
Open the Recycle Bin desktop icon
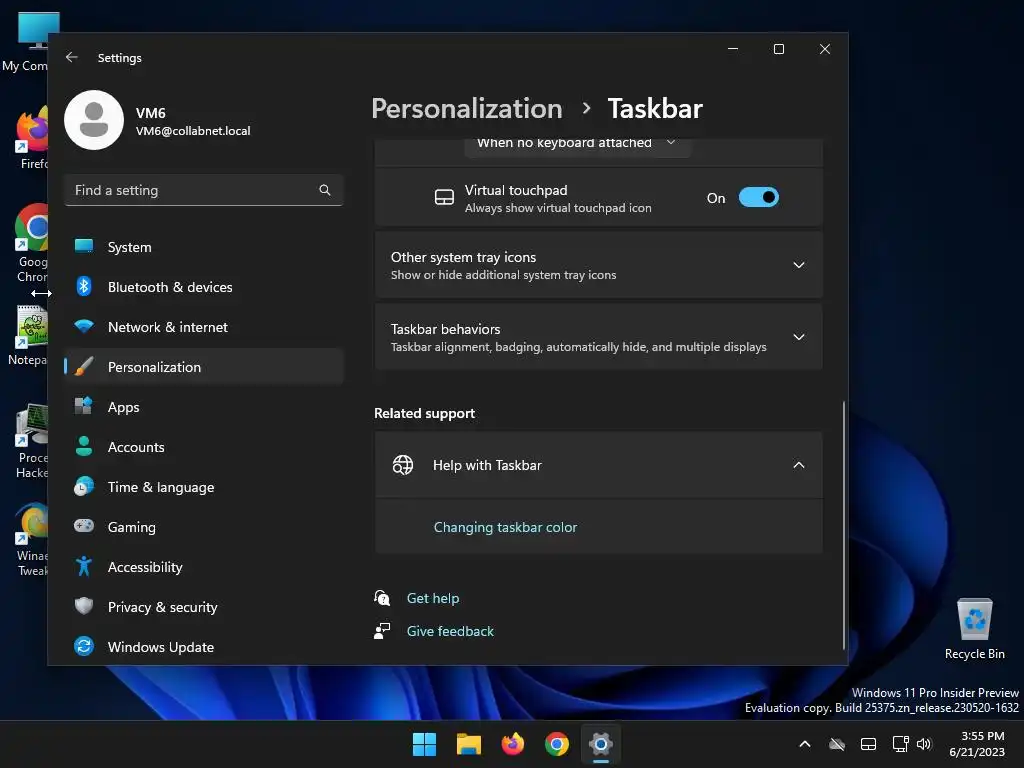974,628
